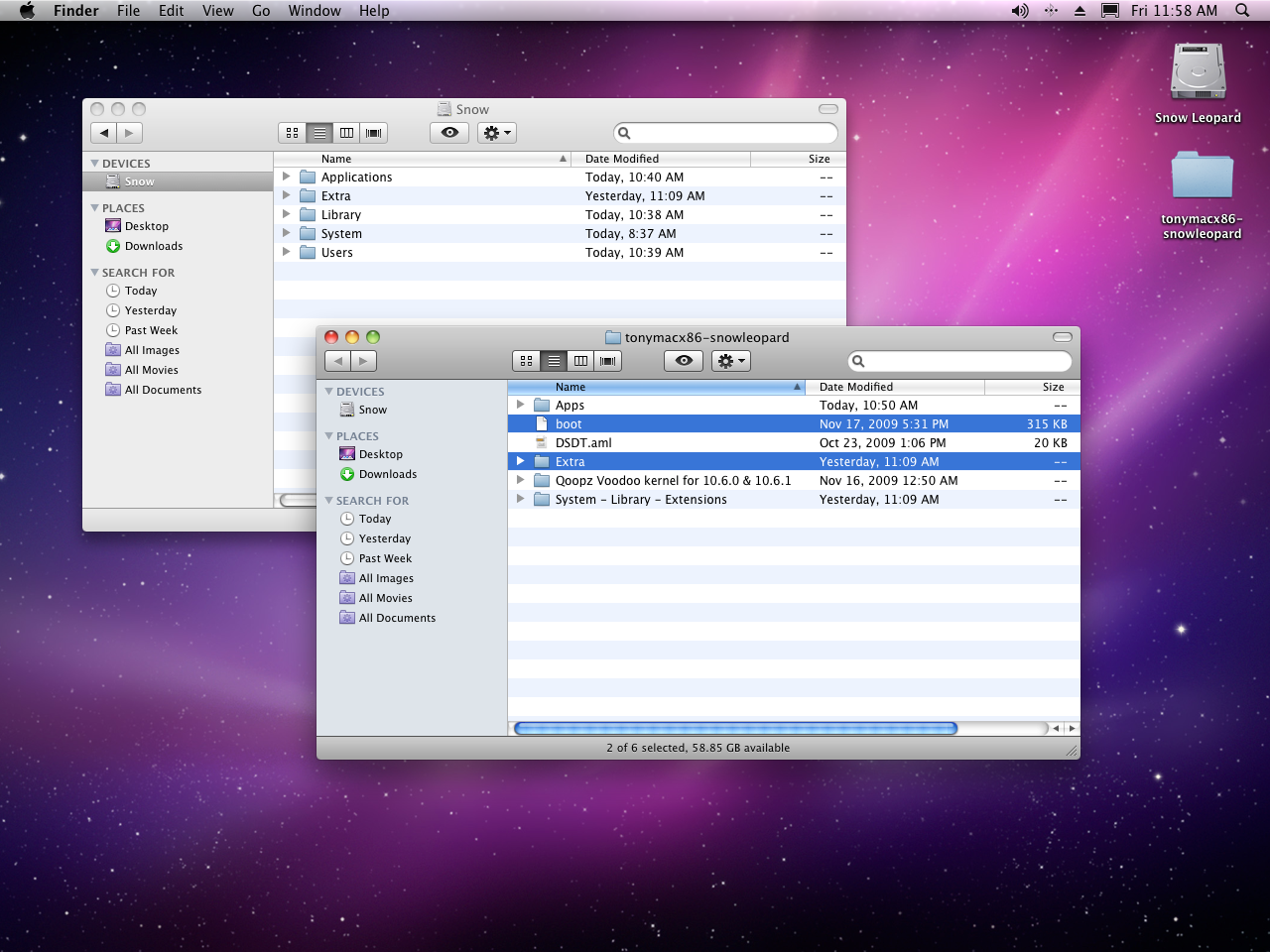Click the display icon in menu bar
1270x952 pixels.
point(1110,10)
